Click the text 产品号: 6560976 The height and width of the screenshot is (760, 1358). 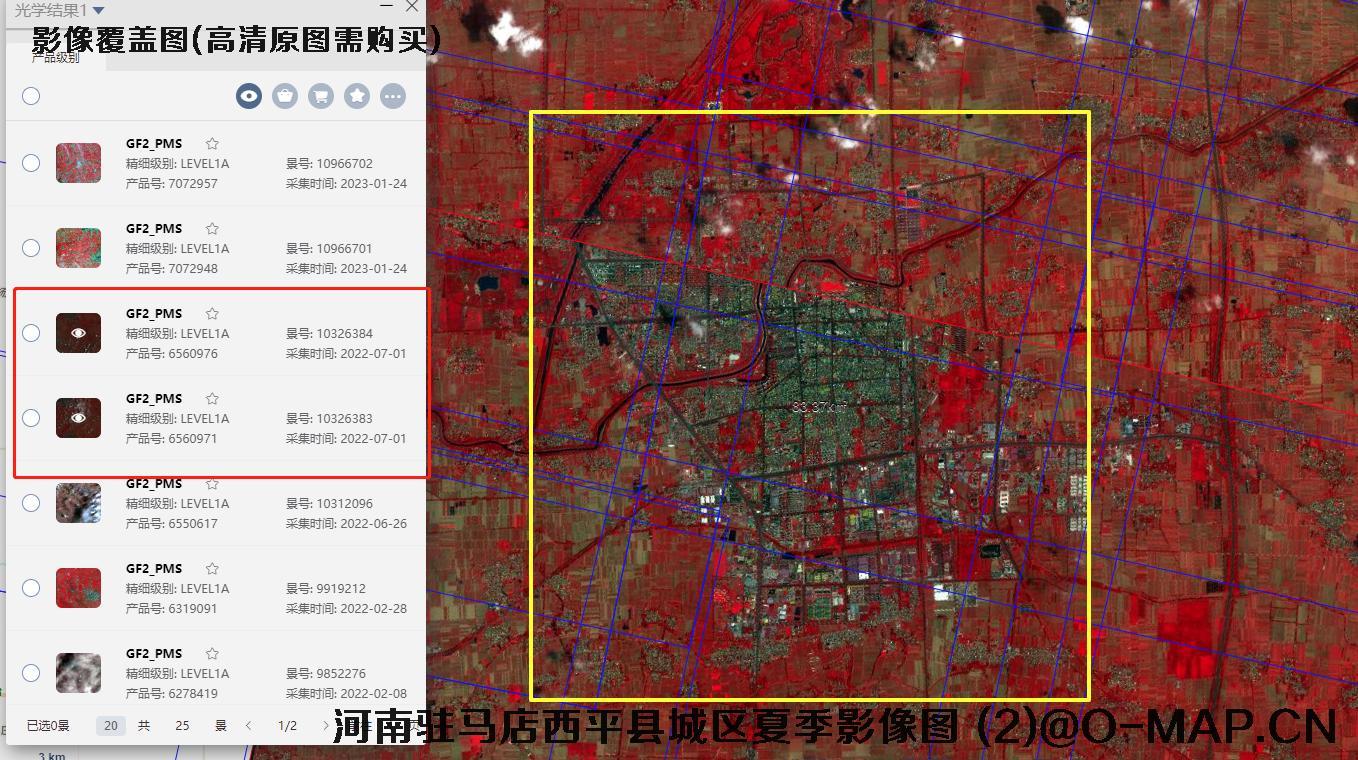pos(172,354)
